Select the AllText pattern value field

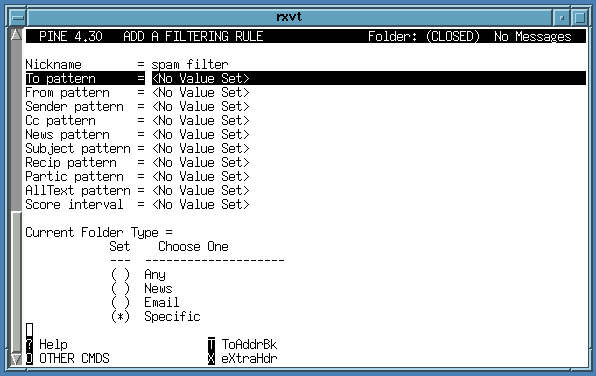(200, 190)
